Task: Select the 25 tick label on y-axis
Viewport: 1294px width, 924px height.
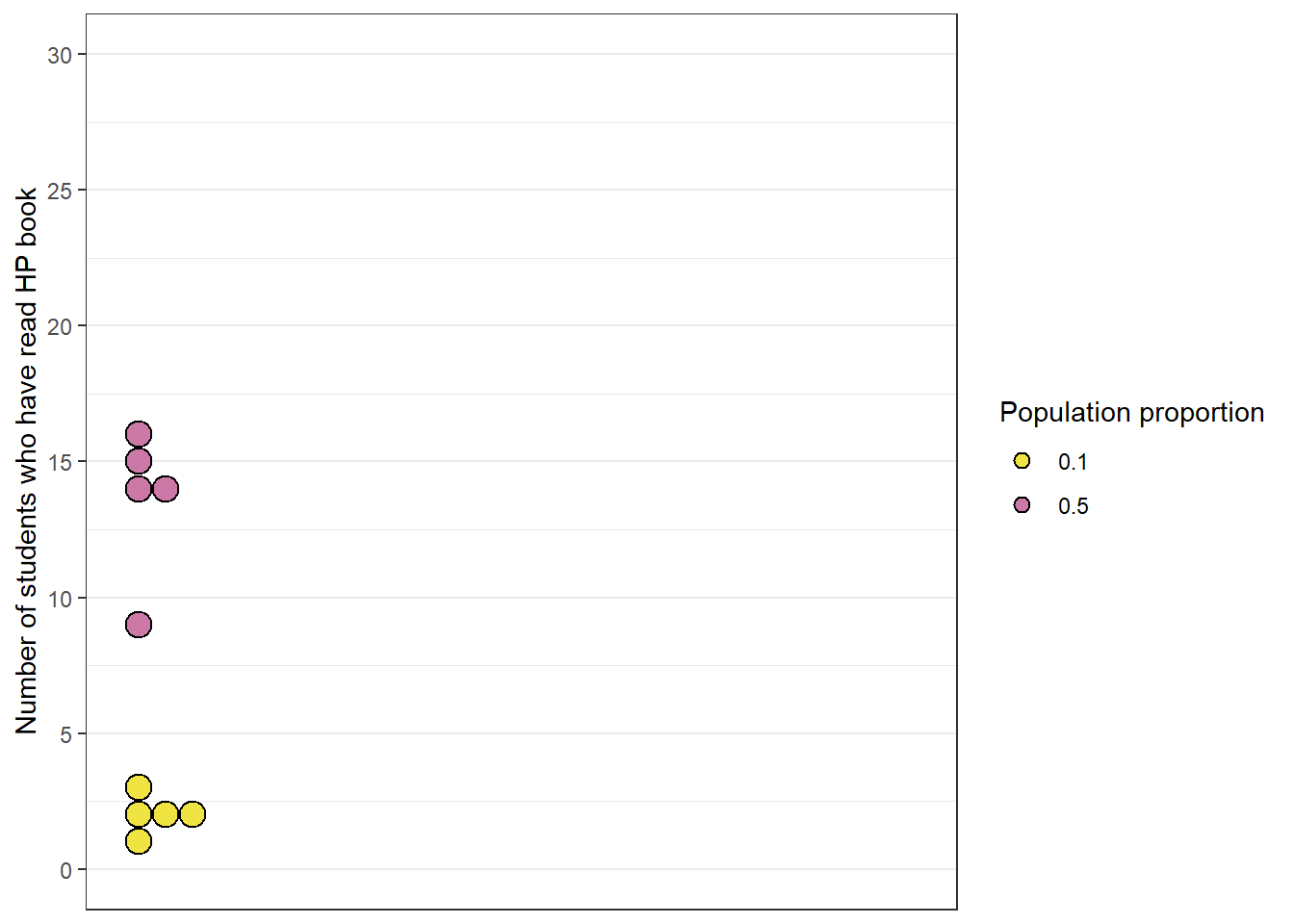Action: point(60,192)
